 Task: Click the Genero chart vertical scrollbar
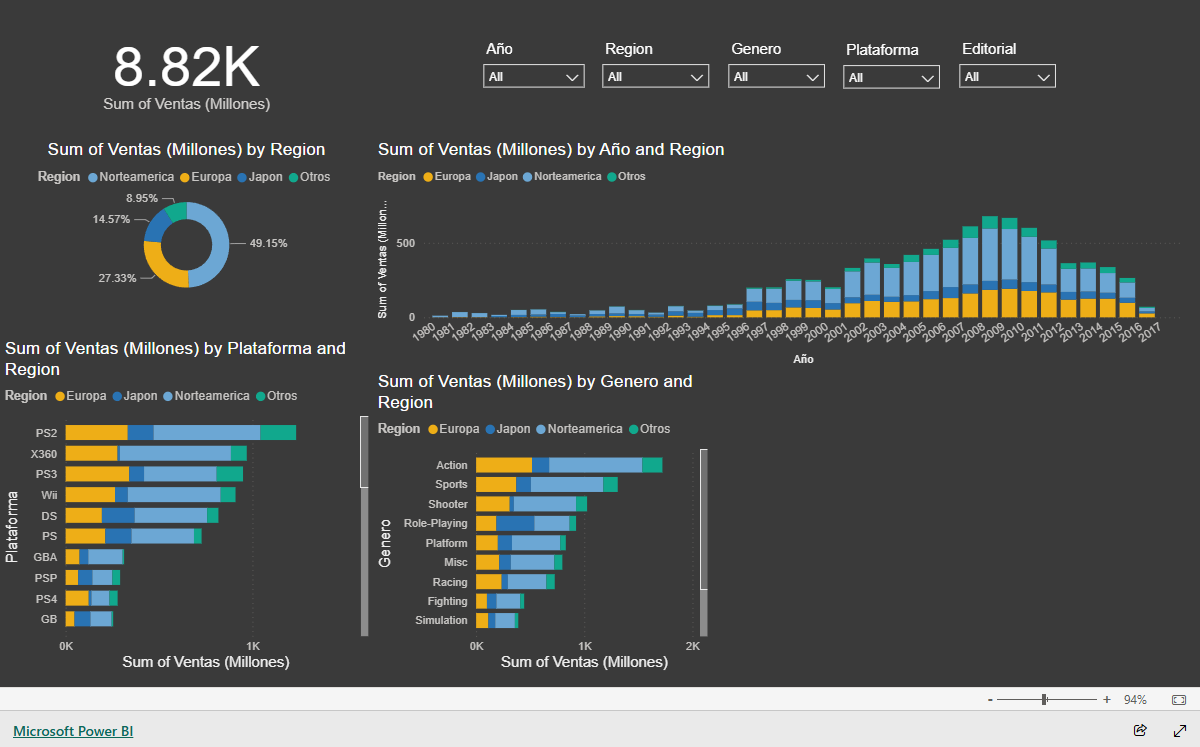click(704, 543)
